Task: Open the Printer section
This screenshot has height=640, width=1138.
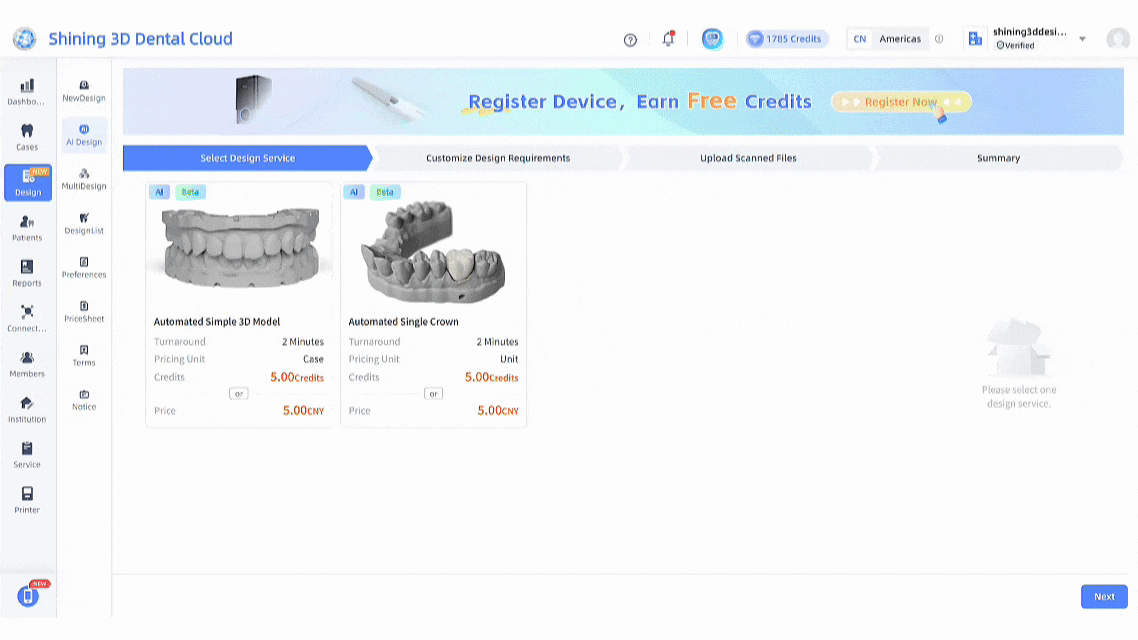Action: [x=27, y=500]
